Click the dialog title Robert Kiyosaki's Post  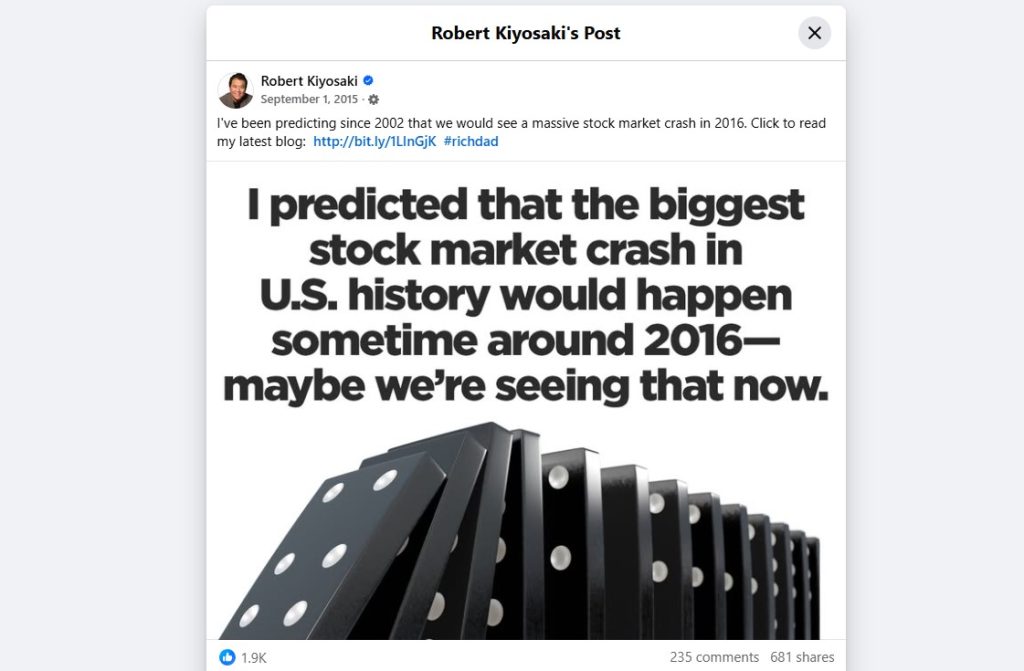click(x=527, y=32)
